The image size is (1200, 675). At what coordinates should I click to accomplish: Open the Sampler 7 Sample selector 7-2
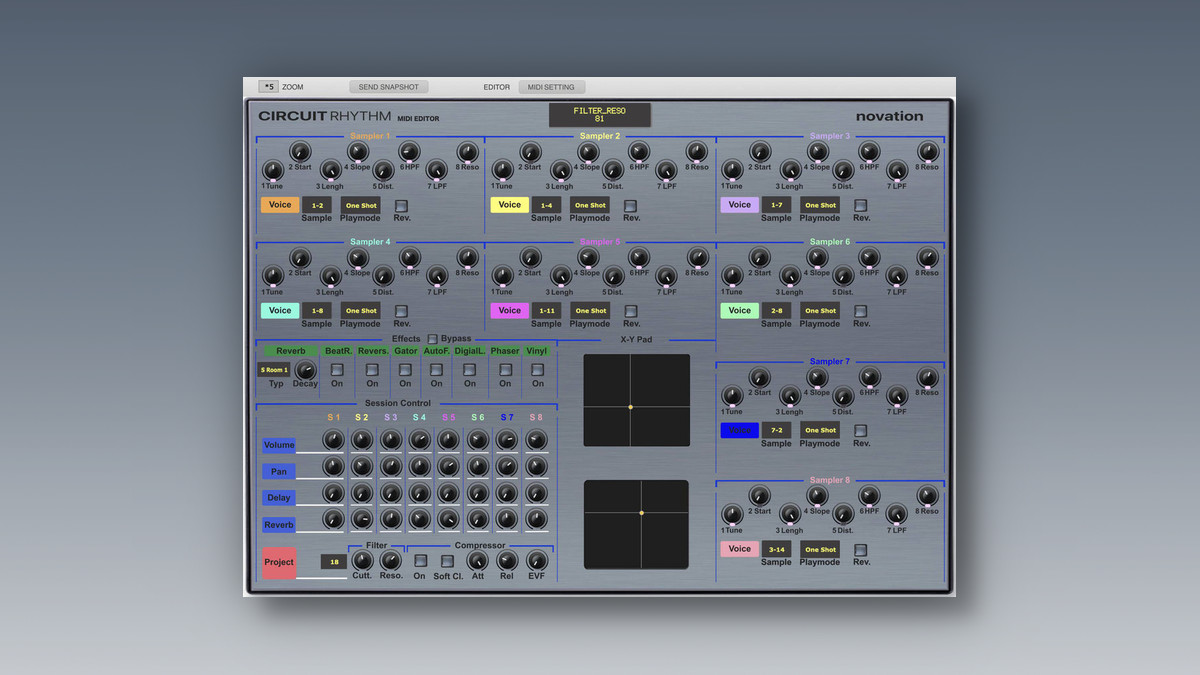776,430
